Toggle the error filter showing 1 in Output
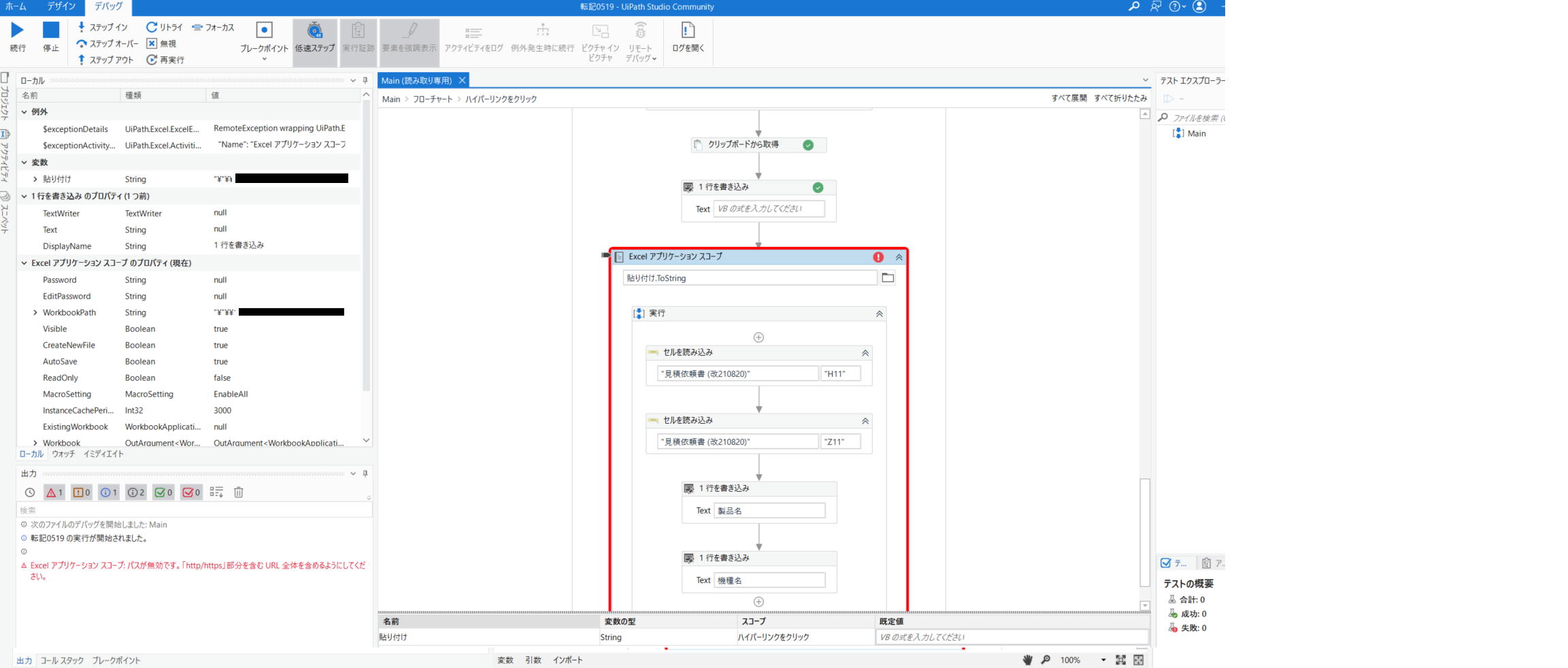 click(54, 492)
